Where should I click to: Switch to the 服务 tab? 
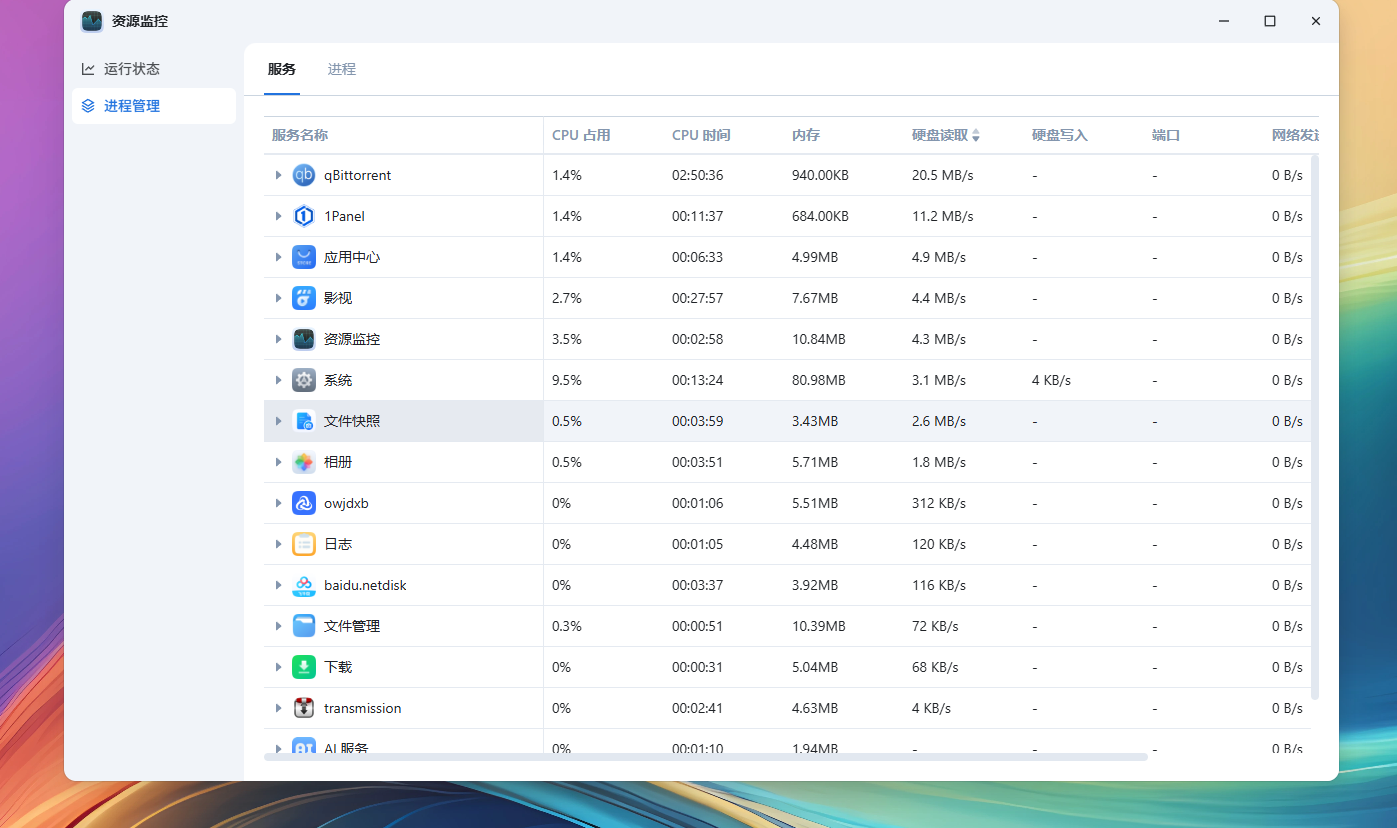pos(282,69)
